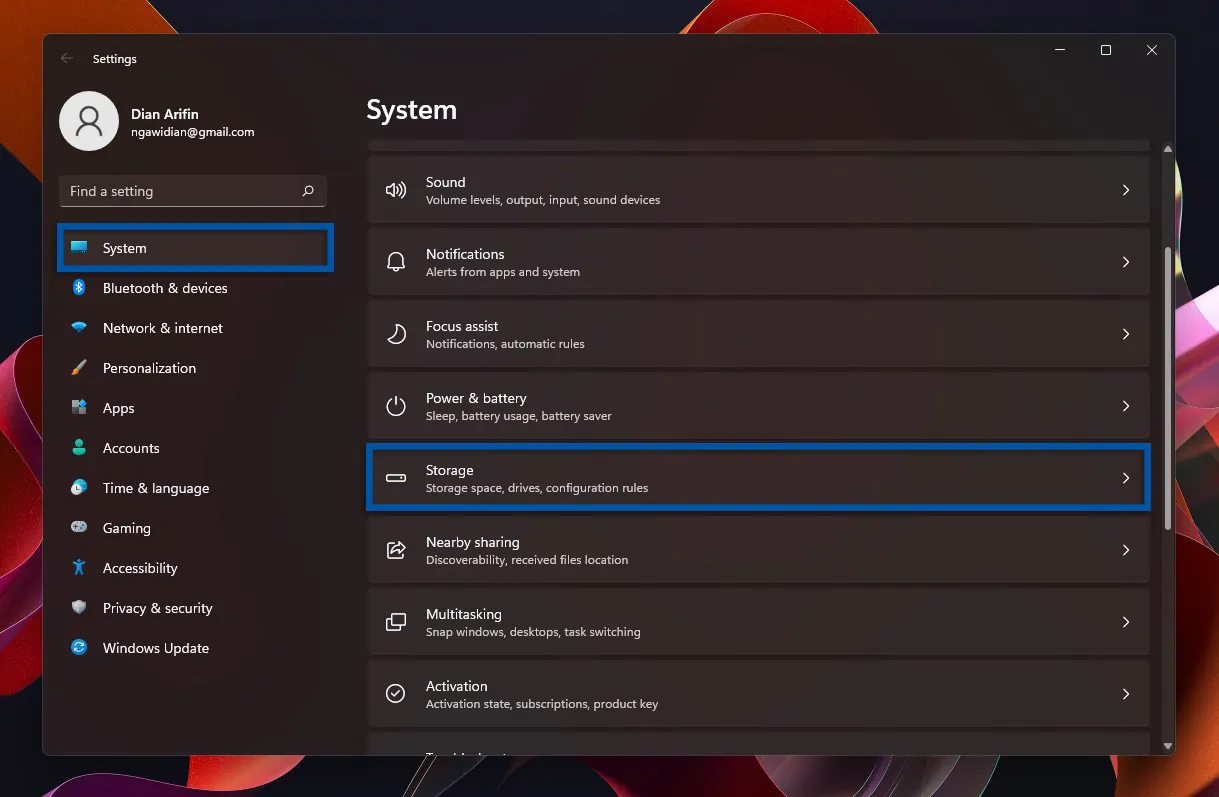The width and height of the screenshot is (1219, 797).
Task: Open the Multitasking windows icon
Action: pos(397,622)
